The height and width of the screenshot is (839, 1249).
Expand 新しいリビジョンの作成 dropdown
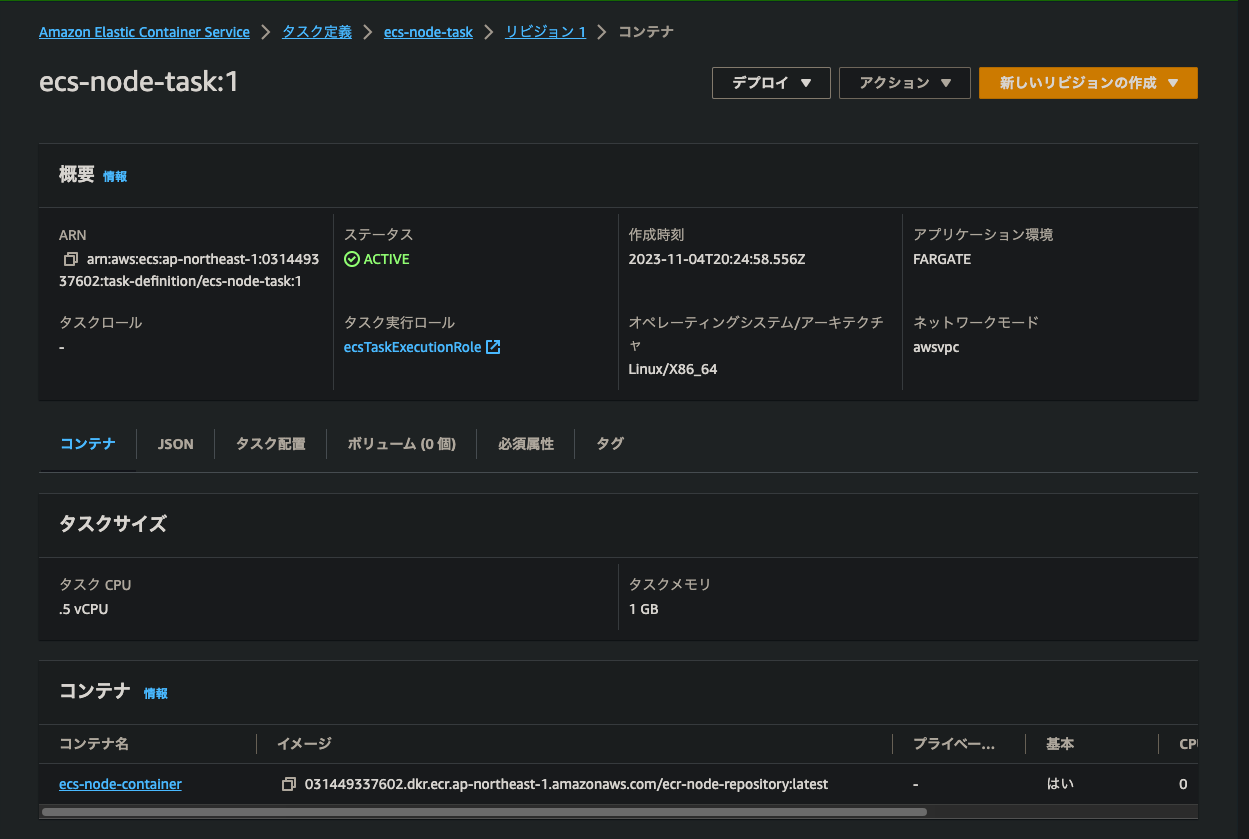(x=1088, y=83)
